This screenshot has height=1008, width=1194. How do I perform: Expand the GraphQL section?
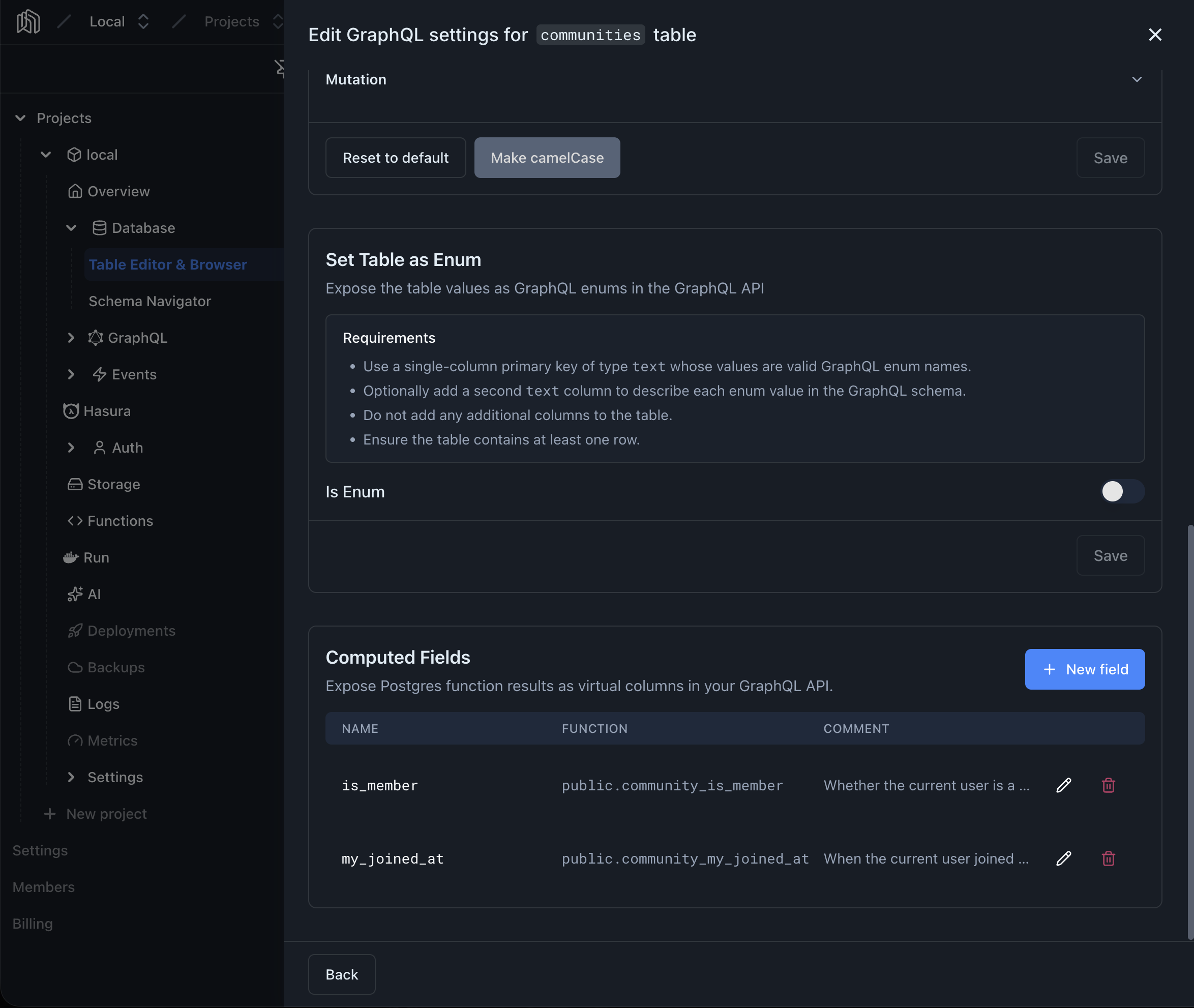(x=71, y=338)
